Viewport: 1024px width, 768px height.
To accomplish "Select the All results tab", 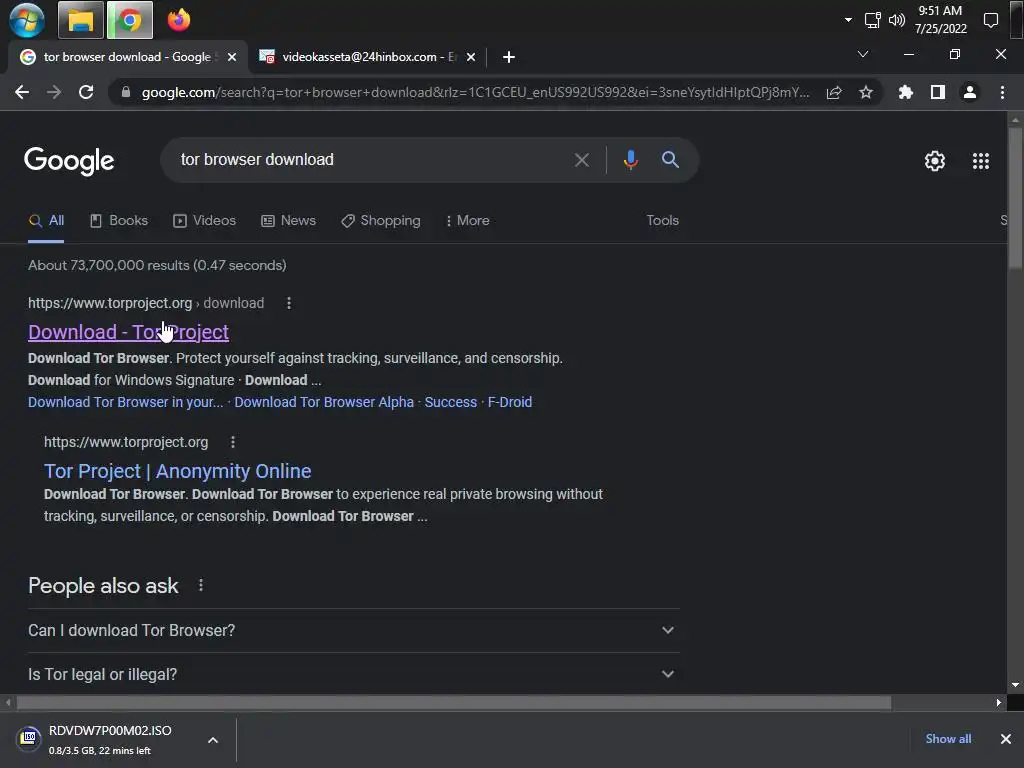I will click(46, 221).
